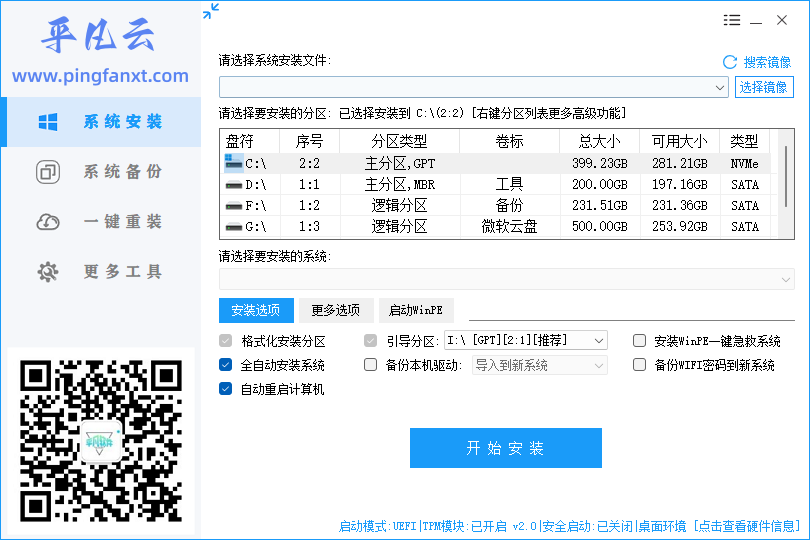Click 点击查看硬件信息 hardware info link
810x540 pixels.
coord(747,526)
